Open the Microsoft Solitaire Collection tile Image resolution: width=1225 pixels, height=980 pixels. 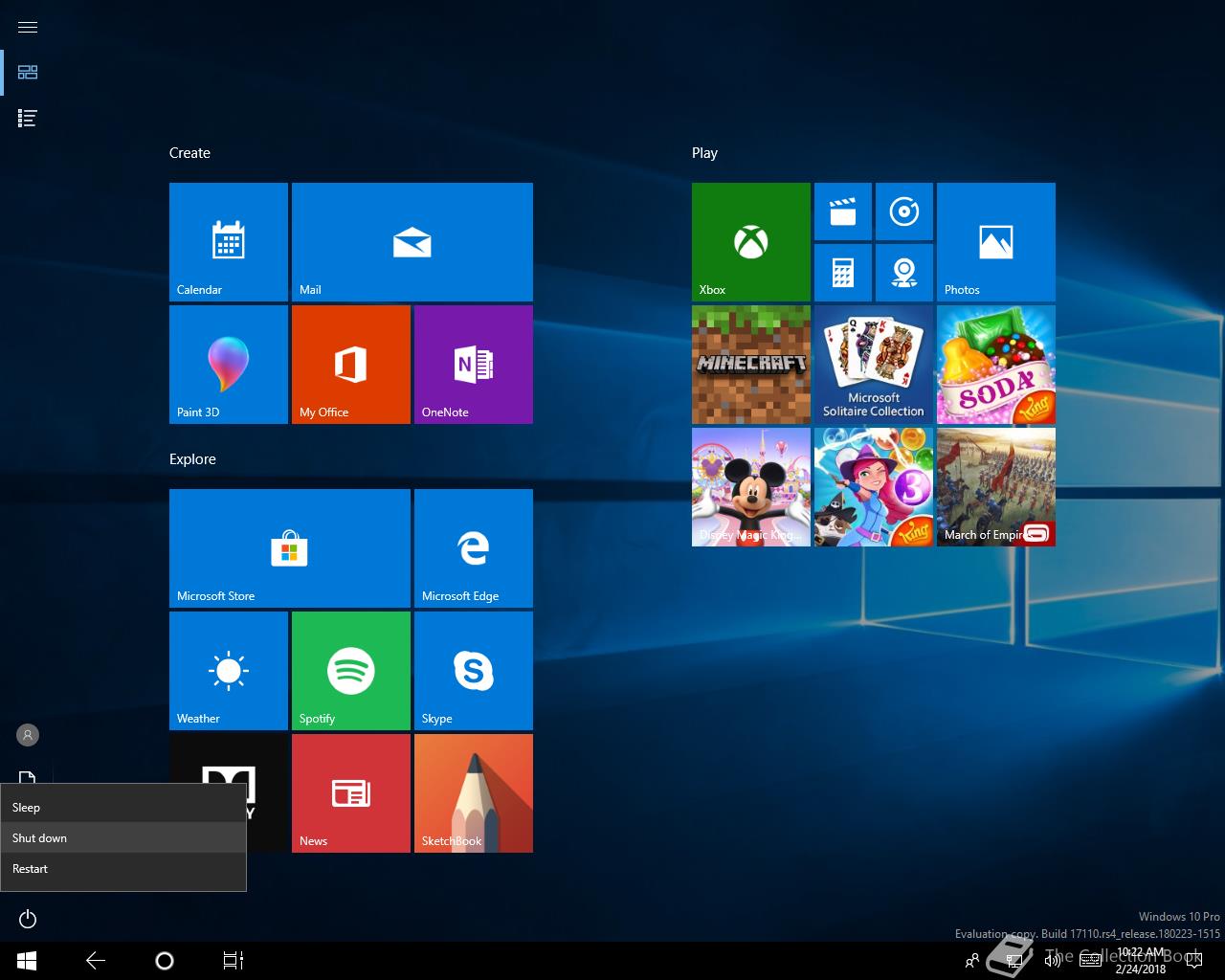pos(874,365)
